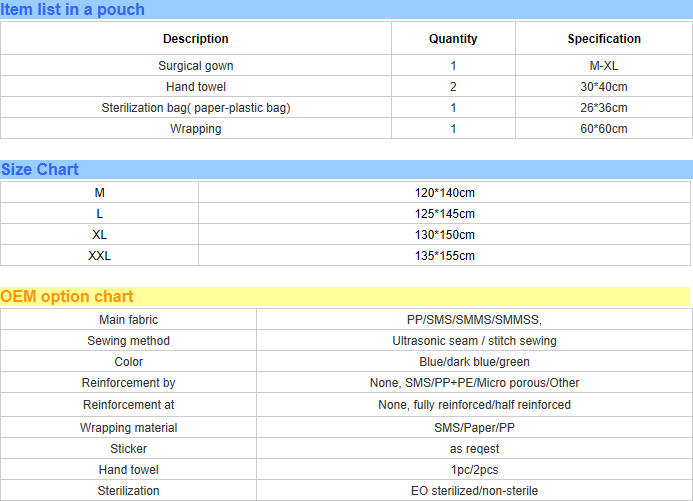Click the Sticker 'as reqest' value

pyautogui.click(x=474, y=449)
